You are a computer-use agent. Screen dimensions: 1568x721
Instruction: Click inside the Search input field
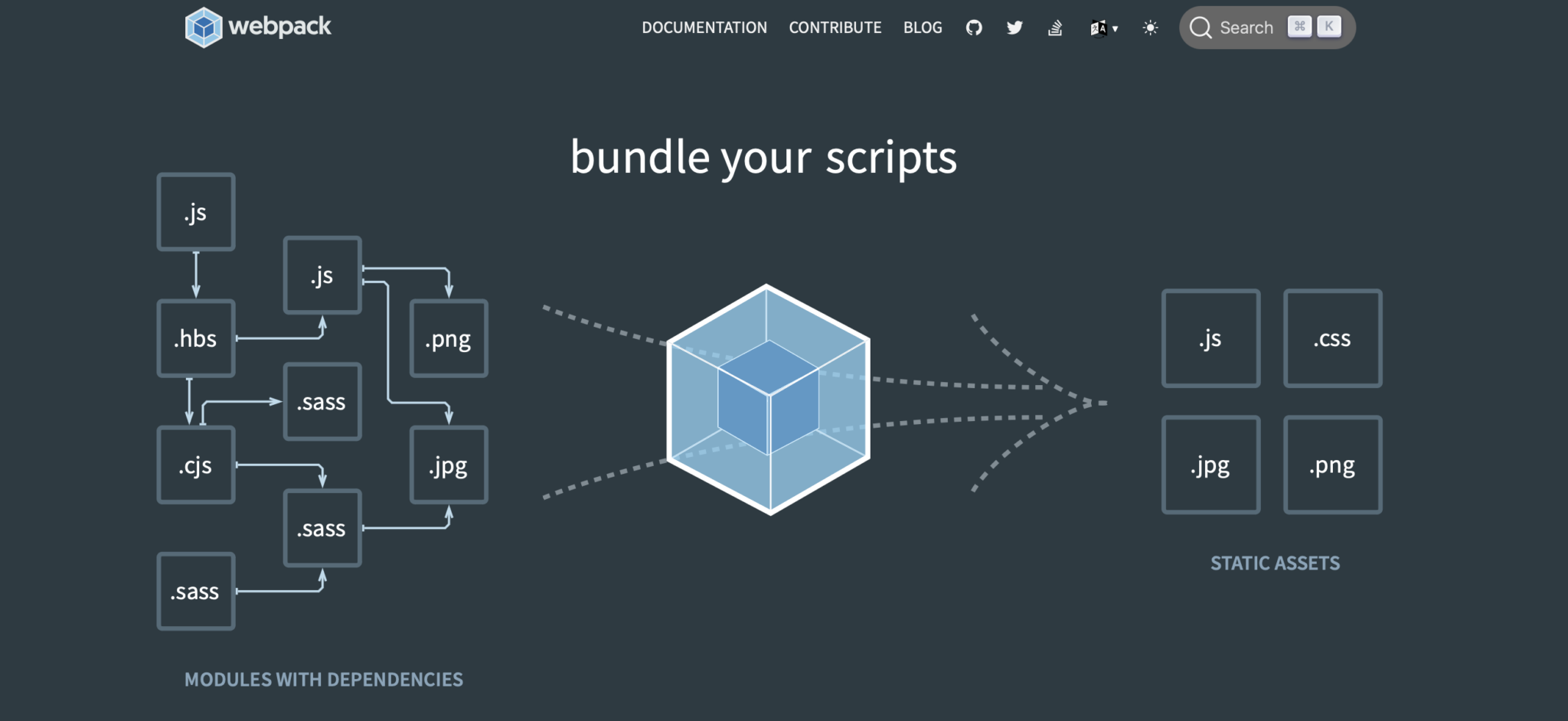1246,28
